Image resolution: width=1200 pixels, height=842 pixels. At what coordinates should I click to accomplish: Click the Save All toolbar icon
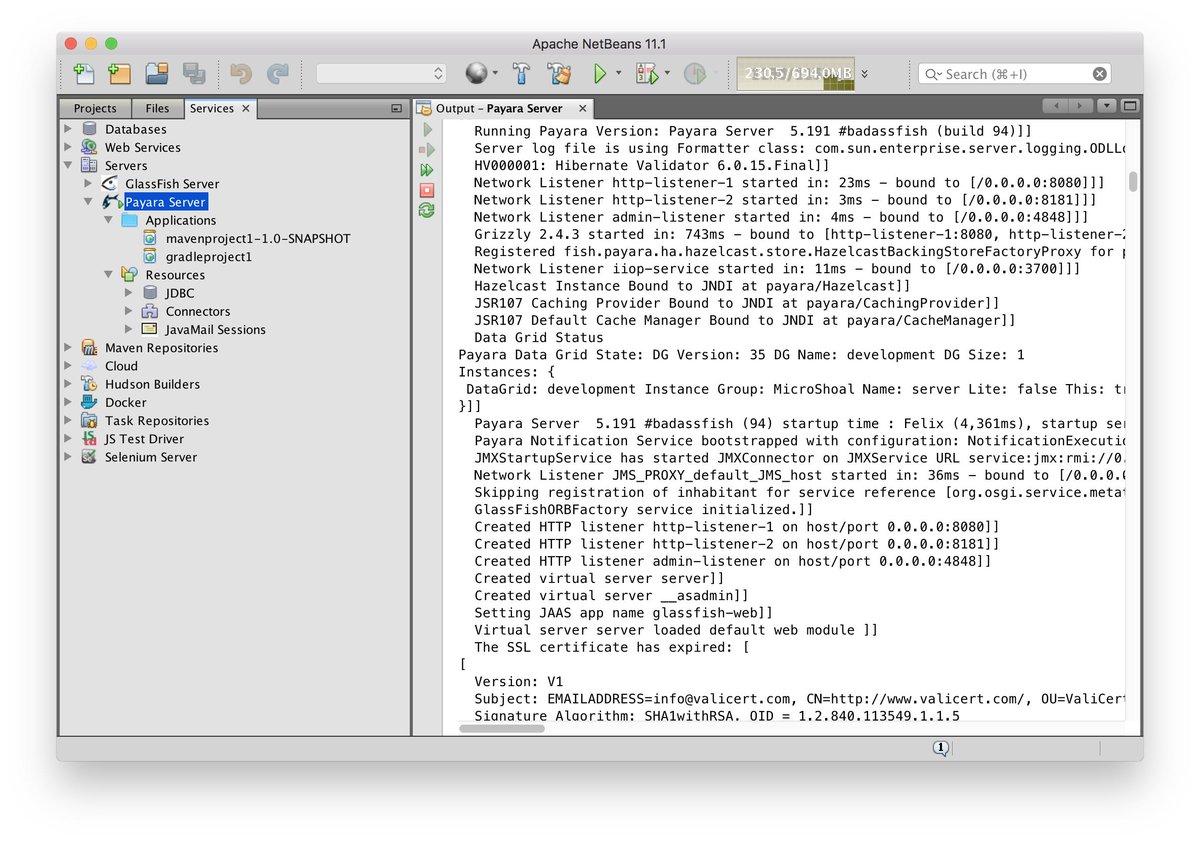pos(194,73)
